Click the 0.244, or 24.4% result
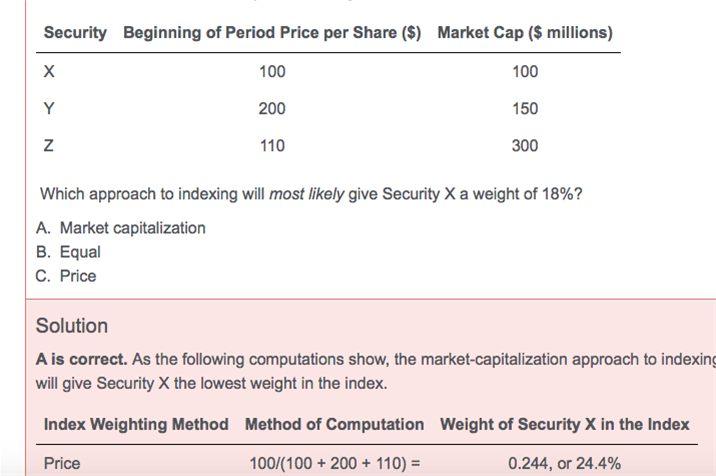Screen dimensions: 716x476 pyautogui.click(x=565, y=464)
